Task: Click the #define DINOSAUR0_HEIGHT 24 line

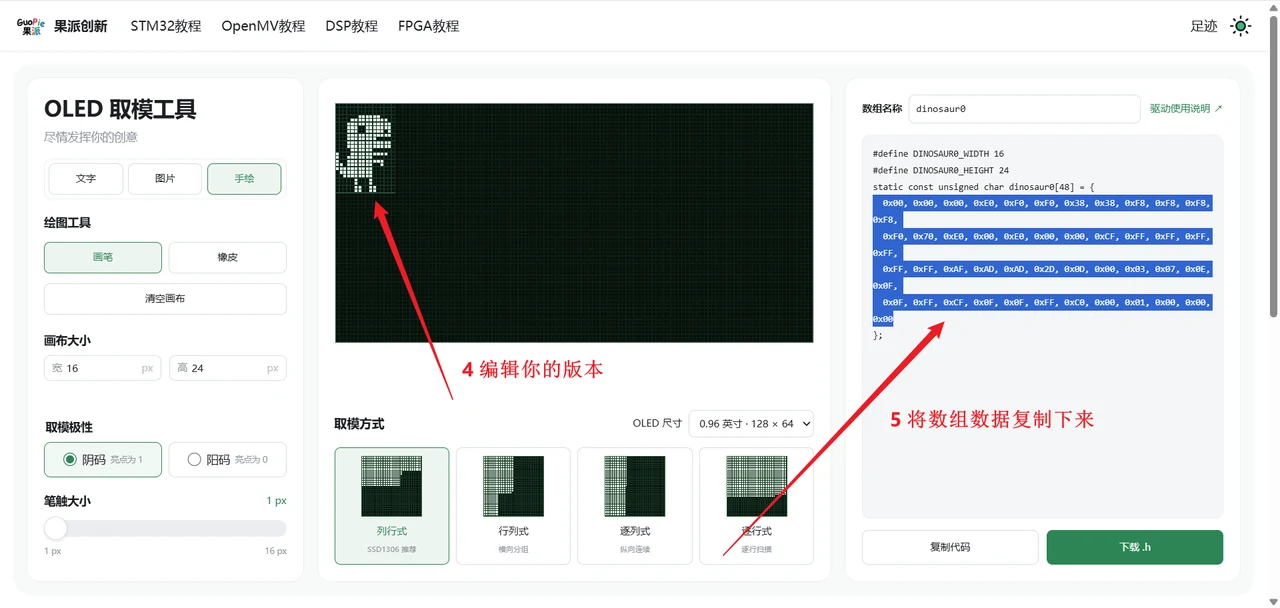Action: (x=941, y=170)
